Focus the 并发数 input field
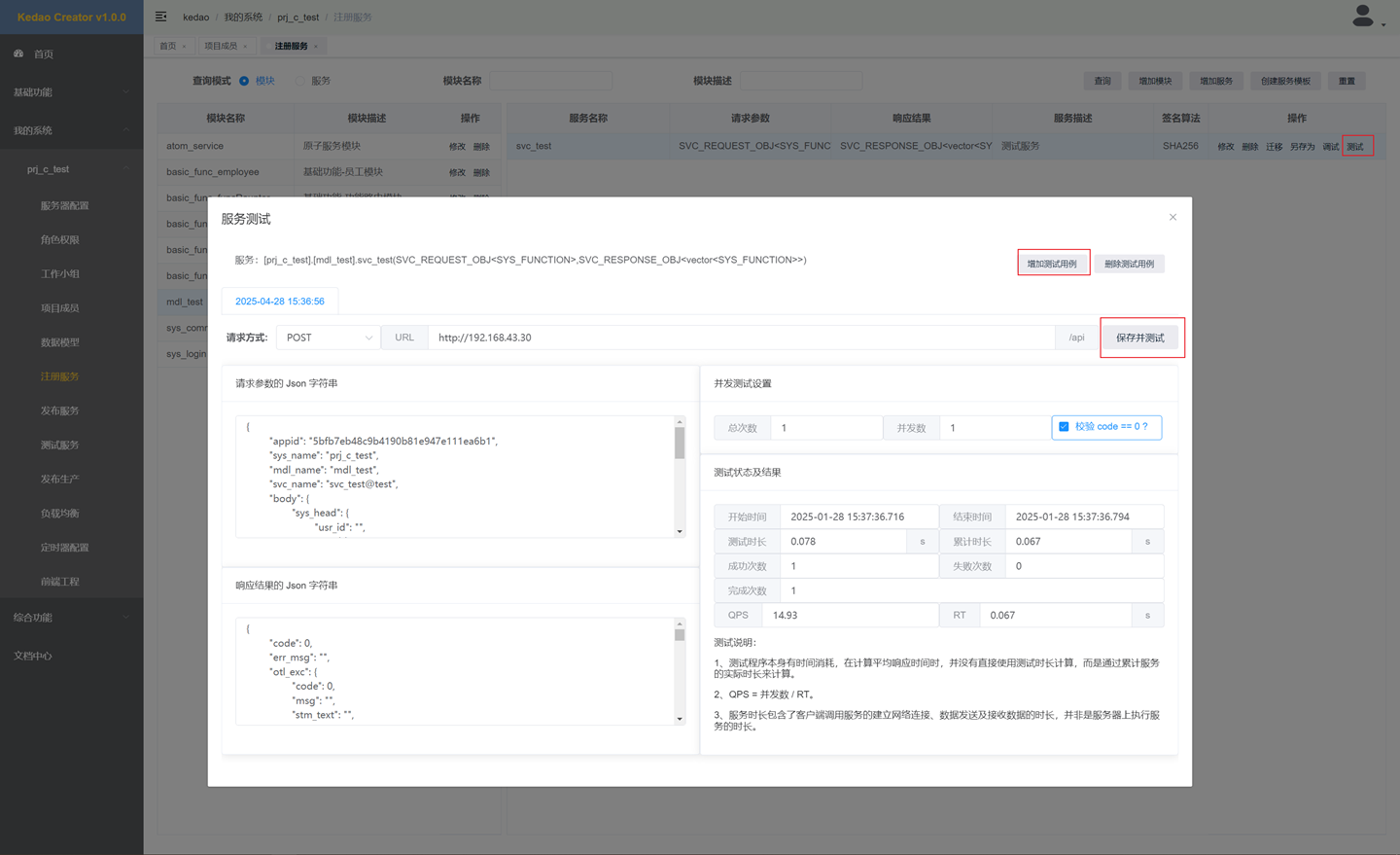Screen dimensions: 1400x855 pos(995,428)
